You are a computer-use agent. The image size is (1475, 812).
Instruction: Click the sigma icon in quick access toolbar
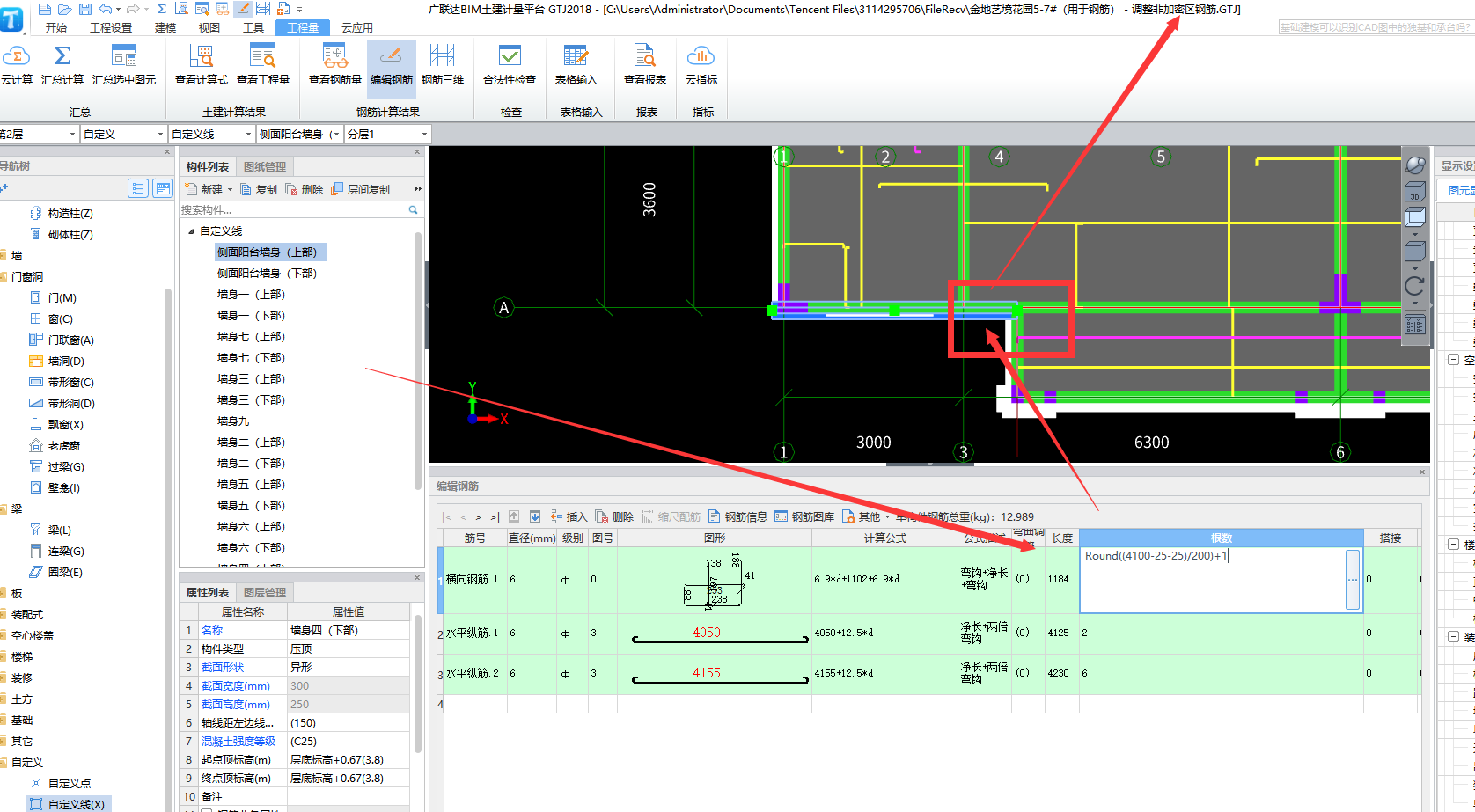click(162, 9)
